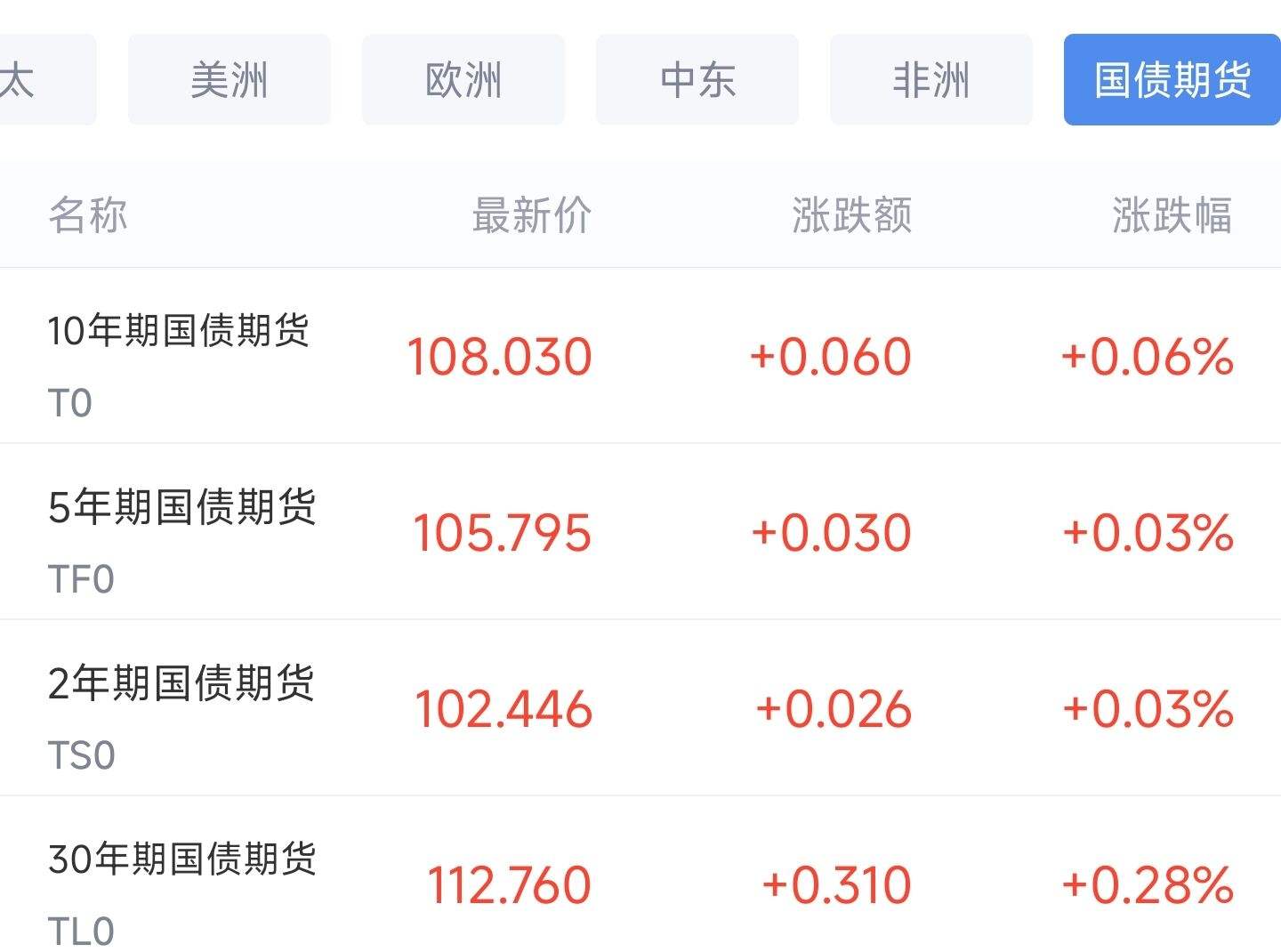Switch to the 欧洲 tab

pos(463,80)
